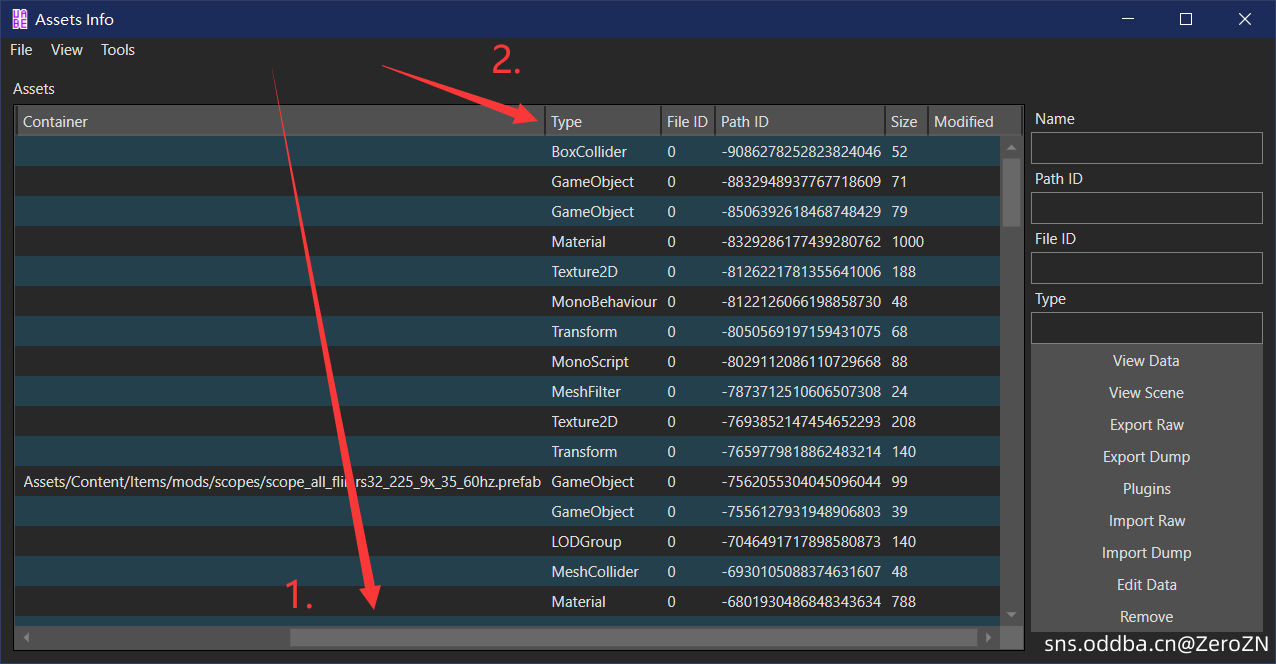Click the horizontal scrollbar thumb
This screenshot has height=664, width=1276.
pyautogui.click(x=632, y=637)
